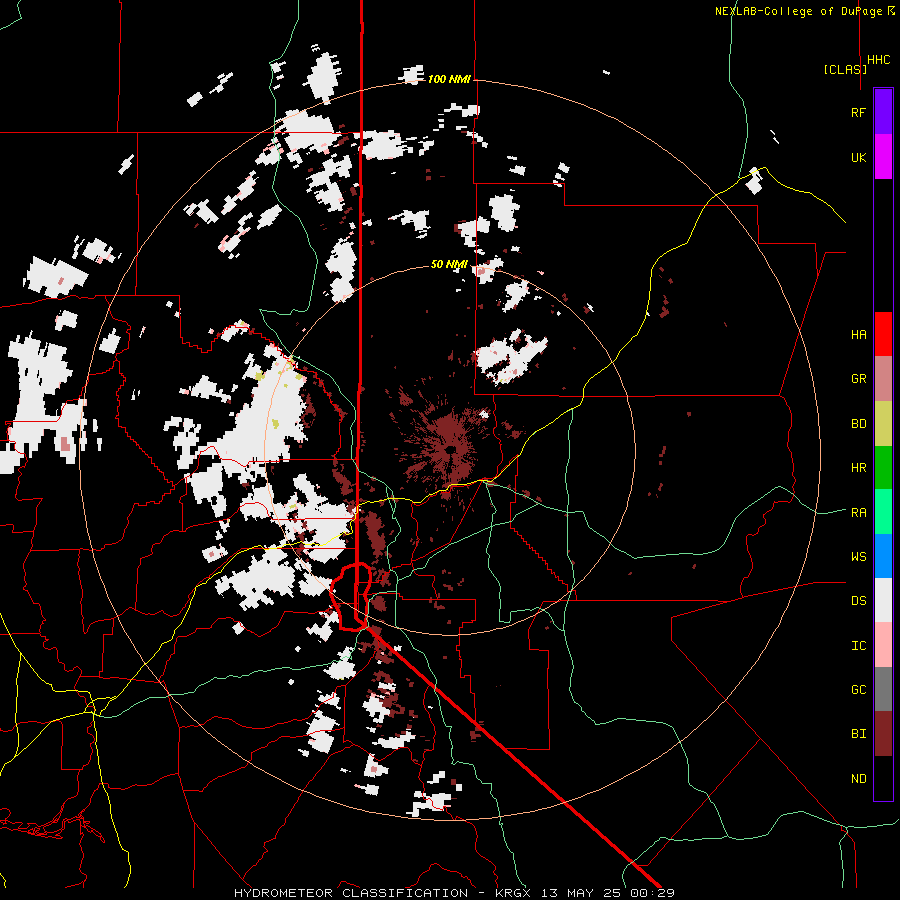Click the GR legend label
Viewport: 900px width, 900px height.
point(858,379)
